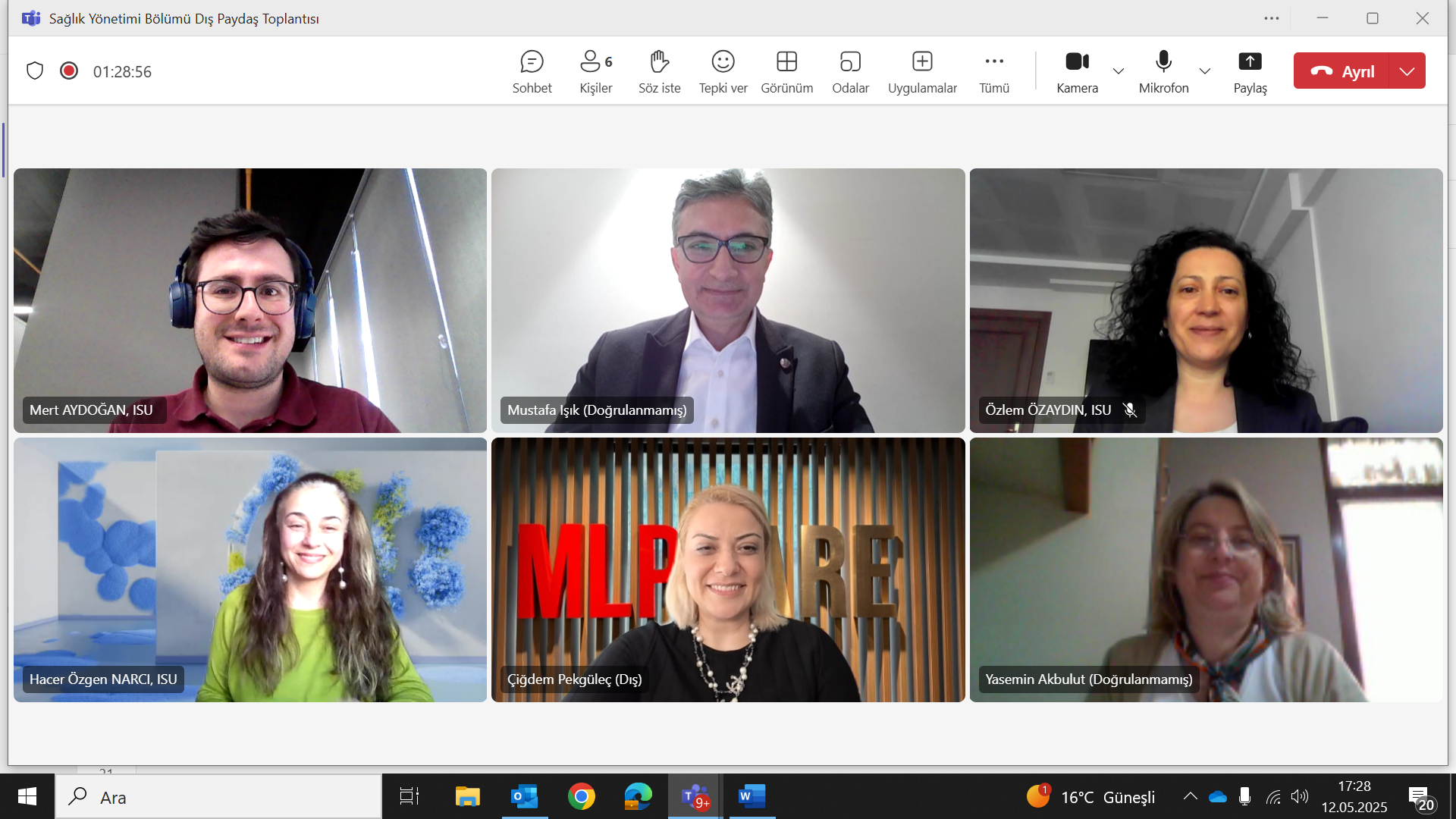Open Word from the taskbar
Image resolution: width=1456 pixels, height=819 pixels.
[752, 796]
